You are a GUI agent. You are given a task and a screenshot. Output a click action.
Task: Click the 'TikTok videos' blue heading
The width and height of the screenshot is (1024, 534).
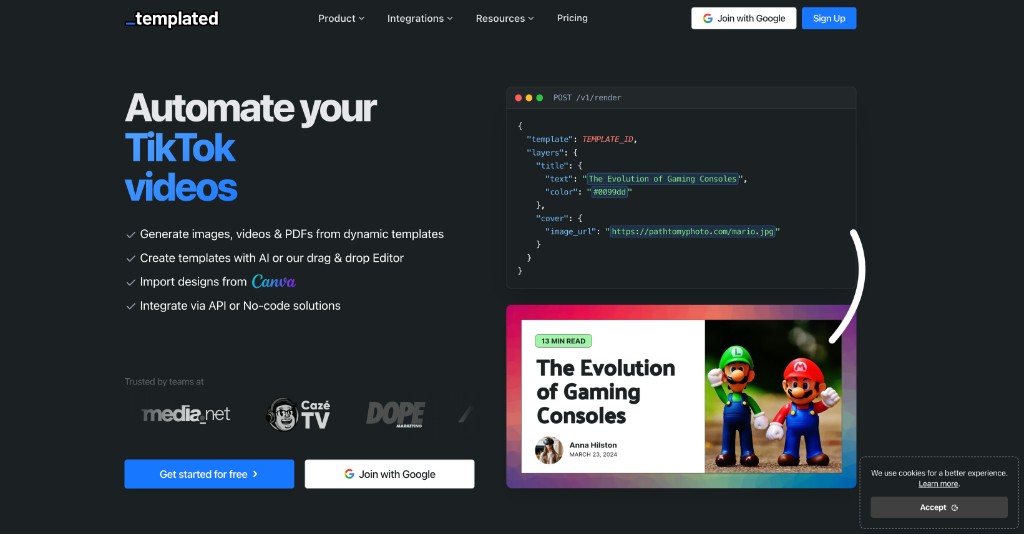point(181,168)
